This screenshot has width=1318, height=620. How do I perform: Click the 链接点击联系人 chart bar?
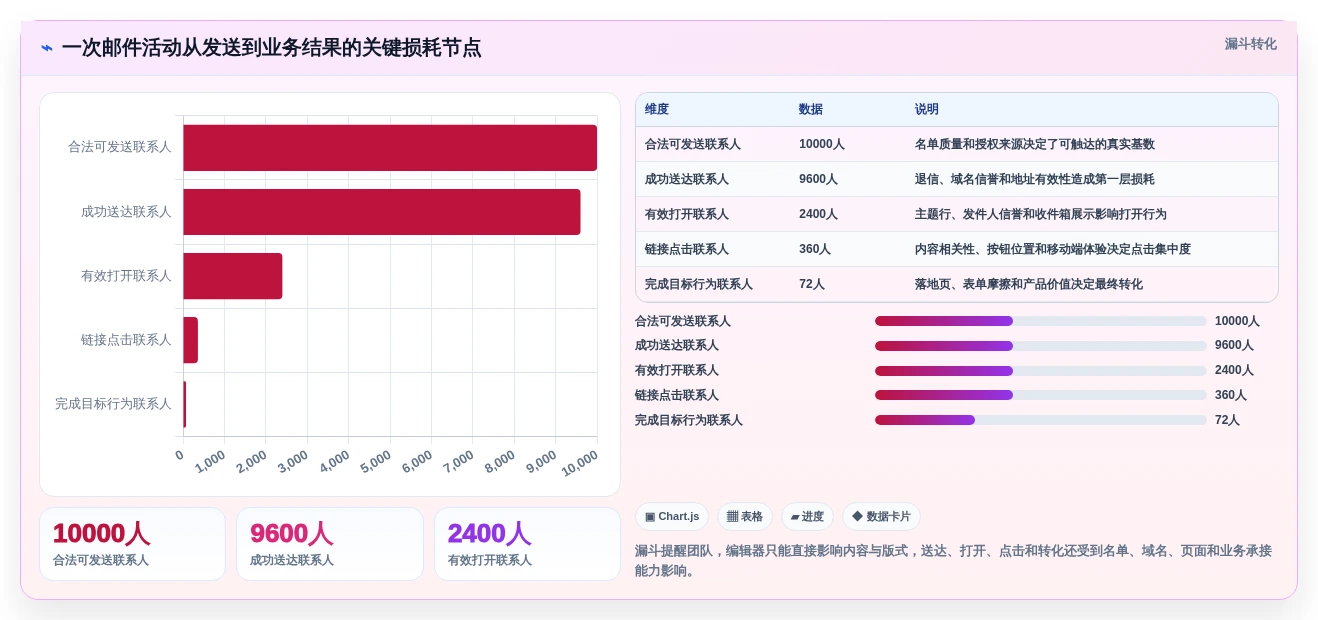click(191, 340)
